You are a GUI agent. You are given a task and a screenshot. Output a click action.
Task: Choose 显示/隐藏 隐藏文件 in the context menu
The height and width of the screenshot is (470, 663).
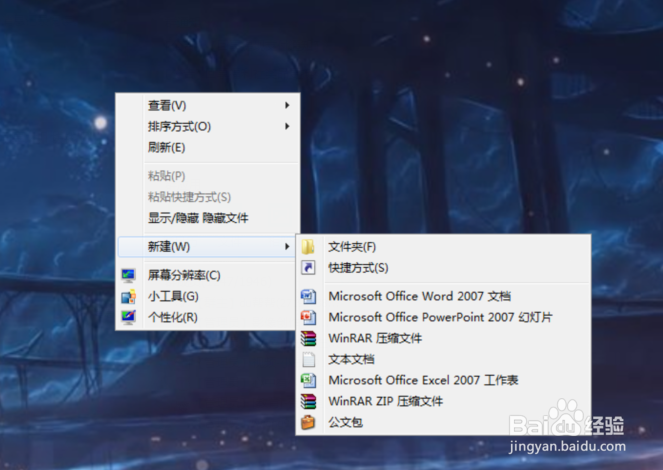[208, 218]
